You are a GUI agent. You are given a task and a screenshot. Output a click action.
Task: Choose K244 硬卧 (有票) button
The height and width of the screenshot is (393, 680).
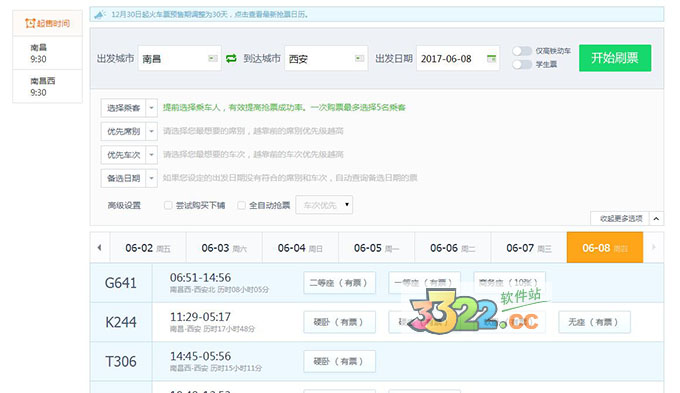tap(339, 322)
